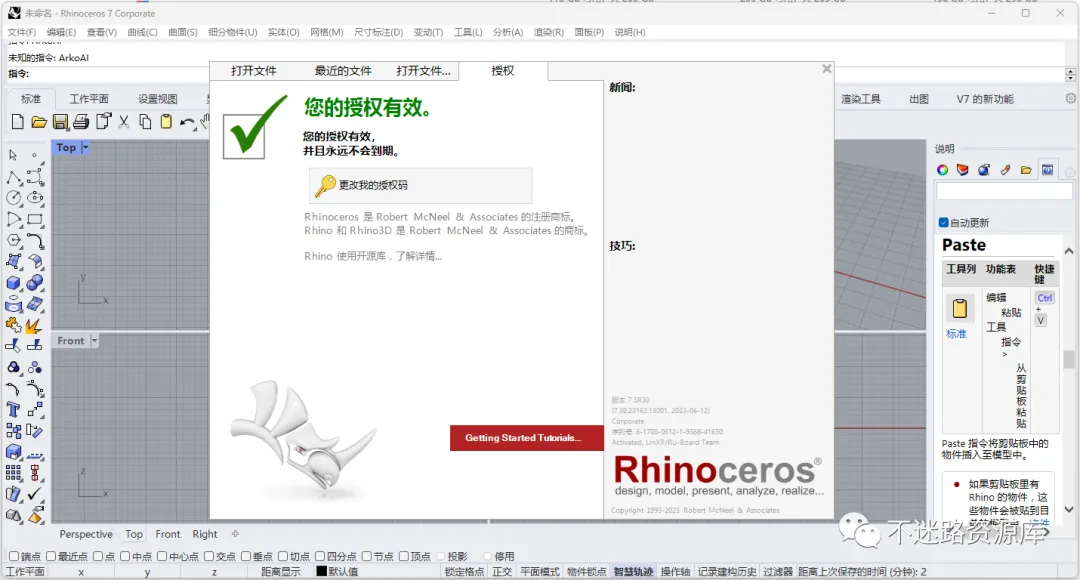
Task: Click the Check objects checkmark tool
Action: point(34,494)
